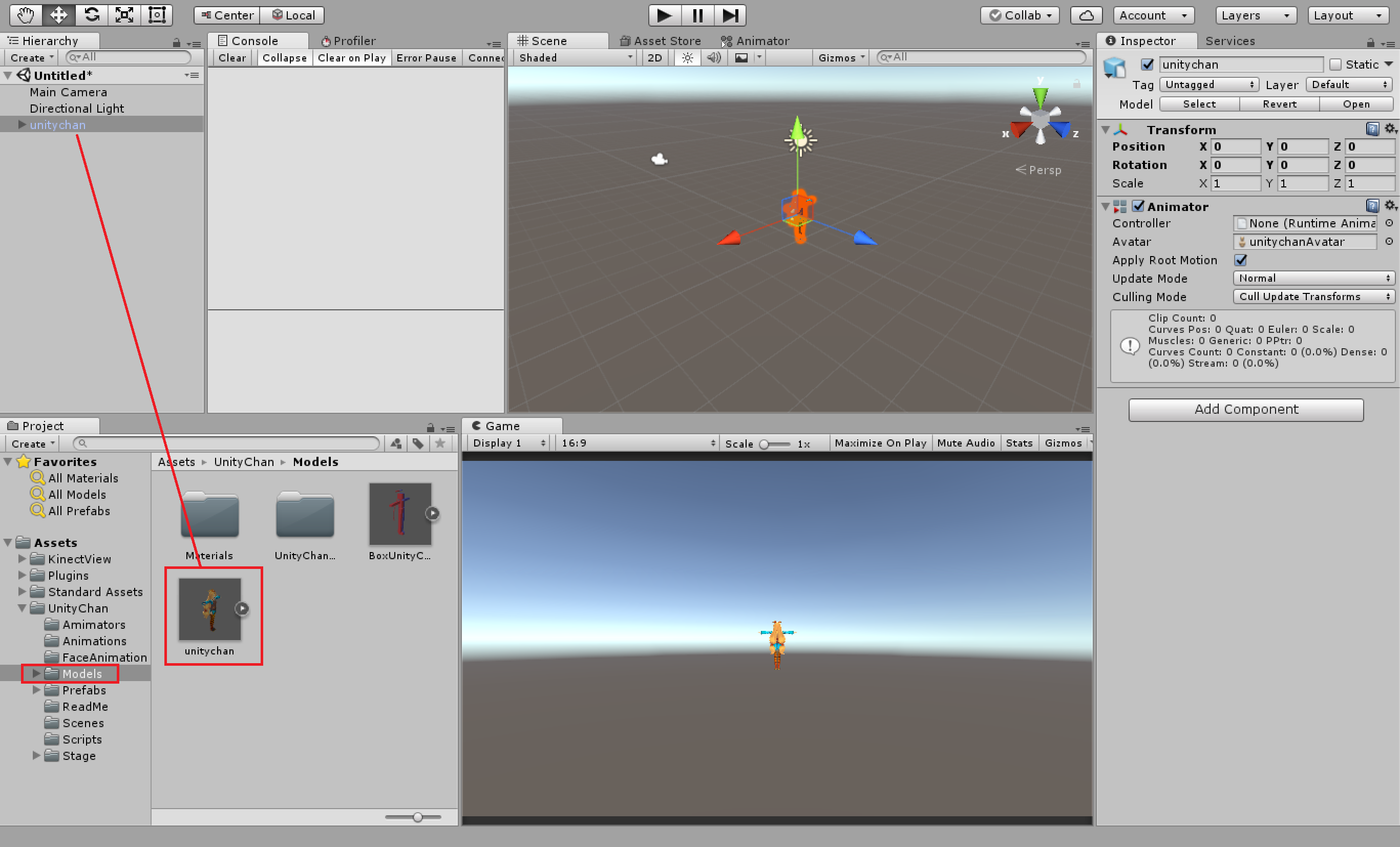Viewport: 1400px width, 847px height.
Task: Adjust the Game view Scale slider
Action: click(765, 444)
